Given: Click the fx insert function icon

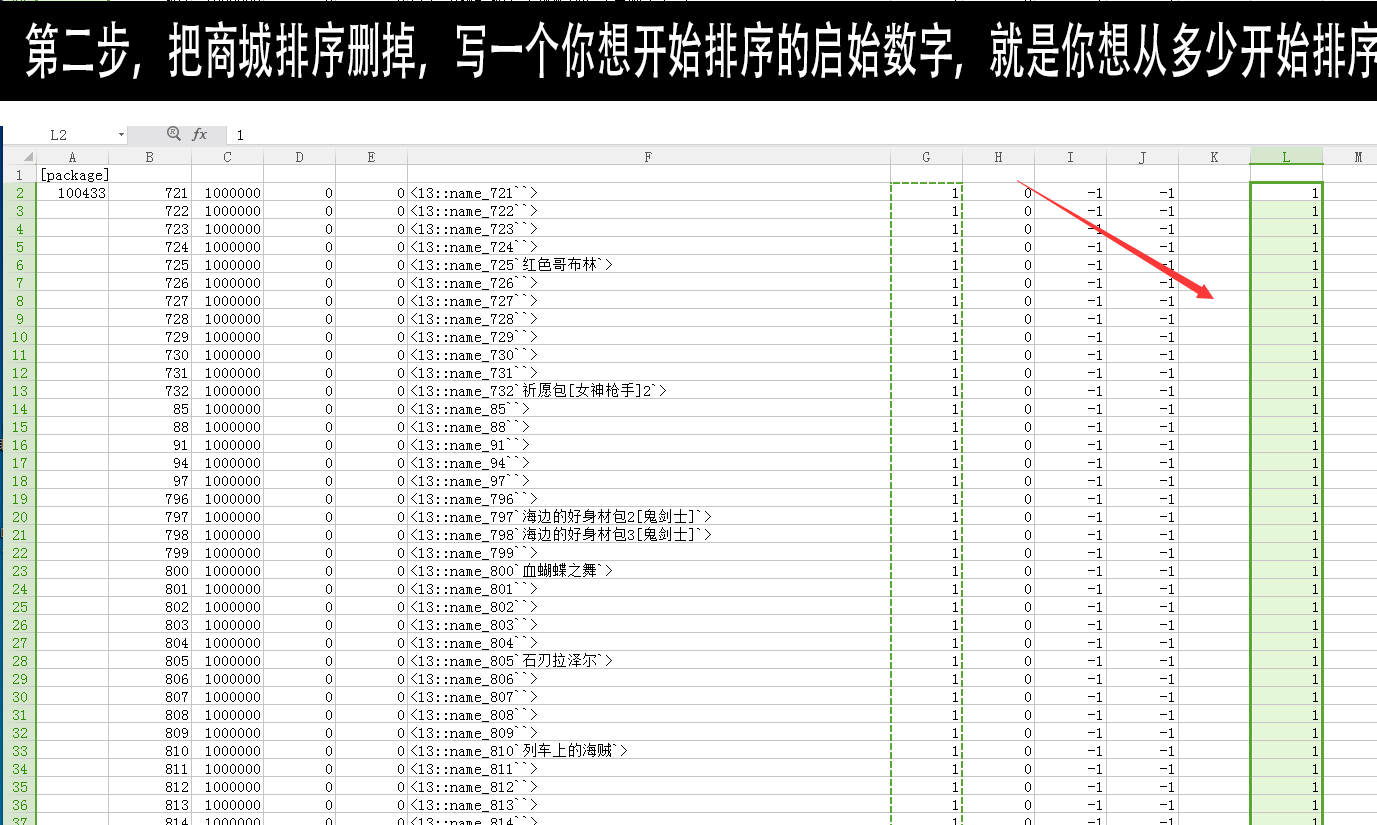Looking at the screenshot, I should click(200, 134).
